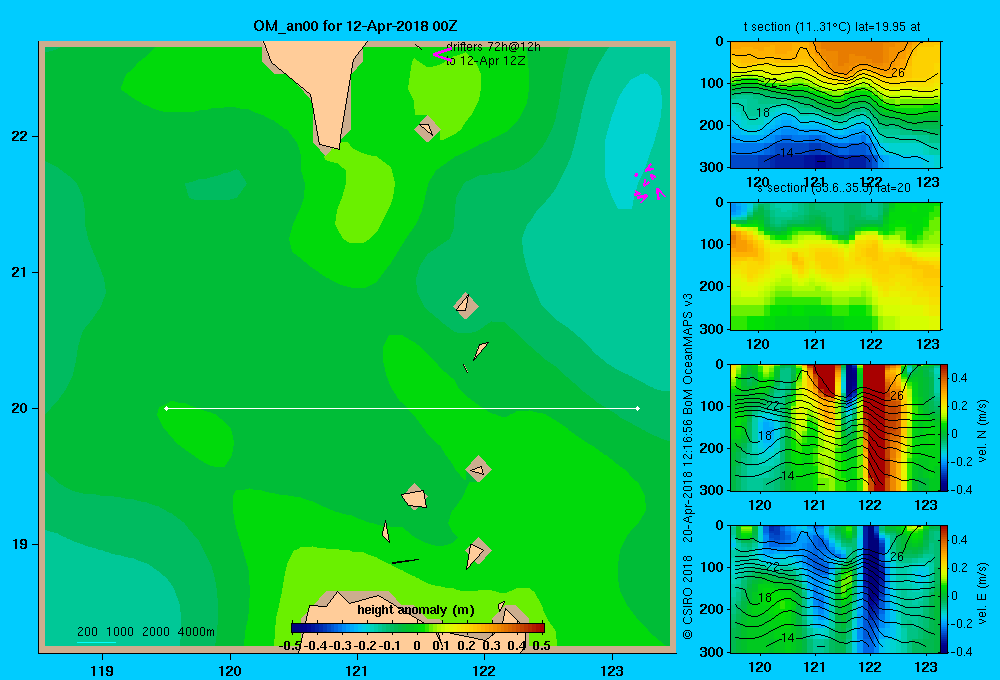Click the 'vel. N (m/s)' axis label

(x=982, y=431)
